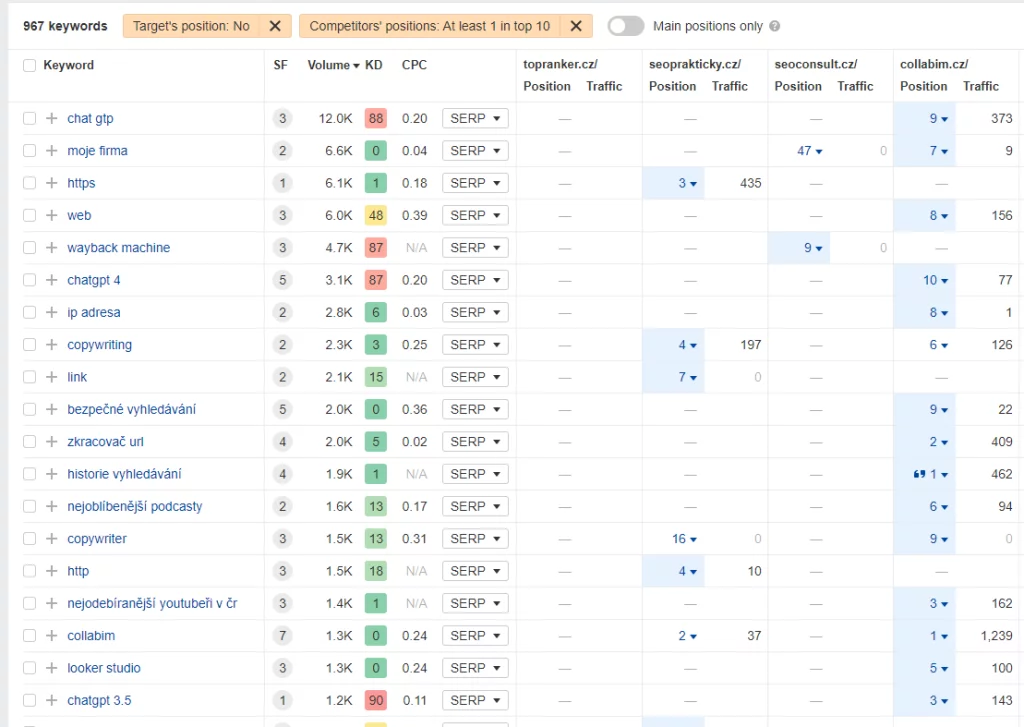
Task: Click plus icon beside 'nejoblíbenější podcasty'
Action: (52, 506)
